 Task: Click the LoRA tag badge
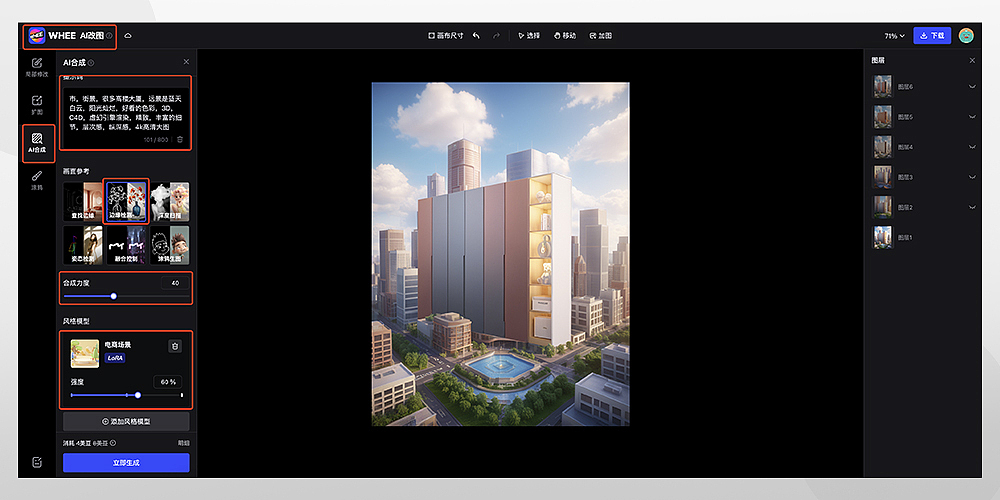coord(115,358)
